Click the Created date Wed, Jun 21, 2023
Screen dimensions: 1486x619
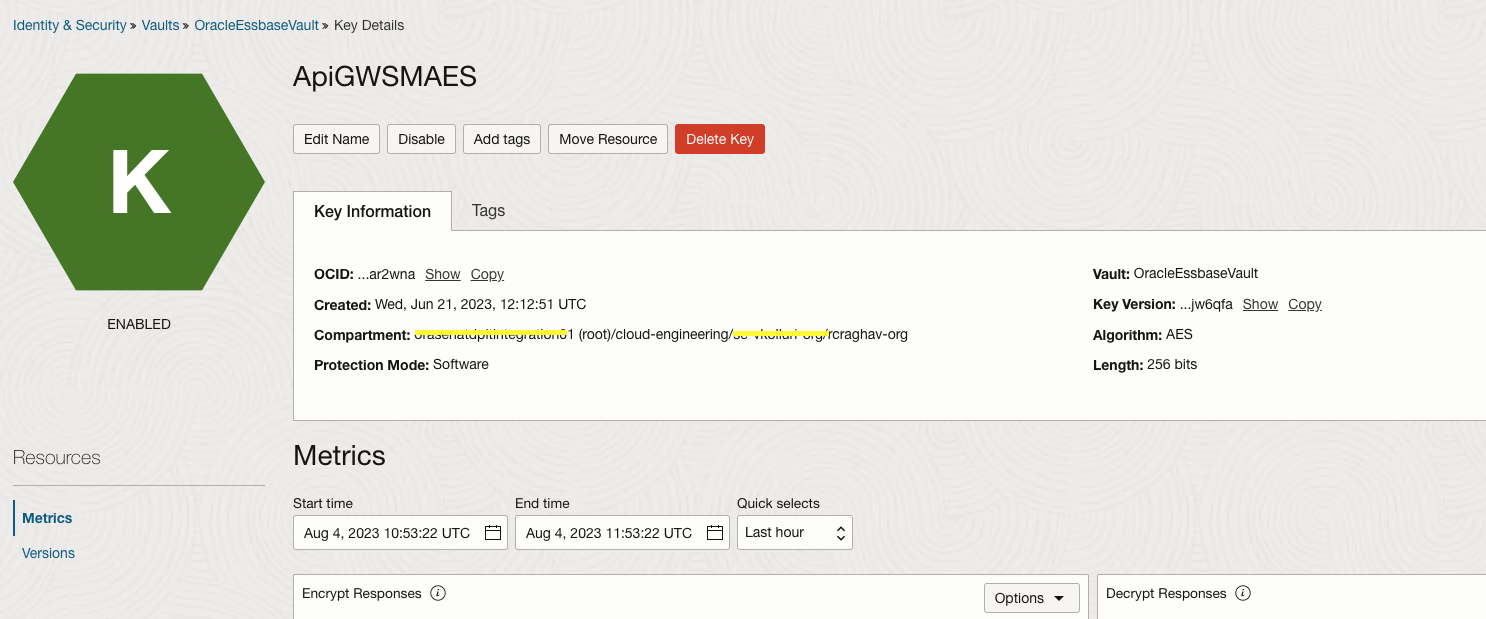[480, 304]
